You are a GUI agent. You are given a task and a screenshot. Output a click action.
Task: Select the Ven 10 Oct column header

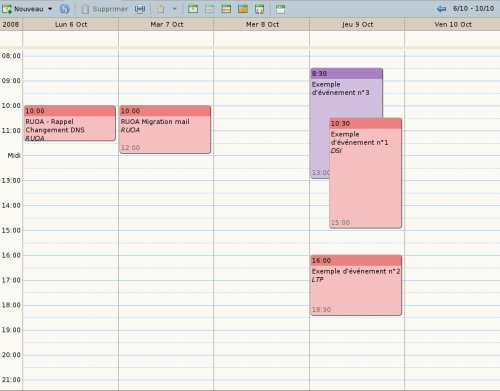click(x=453, y=24)
